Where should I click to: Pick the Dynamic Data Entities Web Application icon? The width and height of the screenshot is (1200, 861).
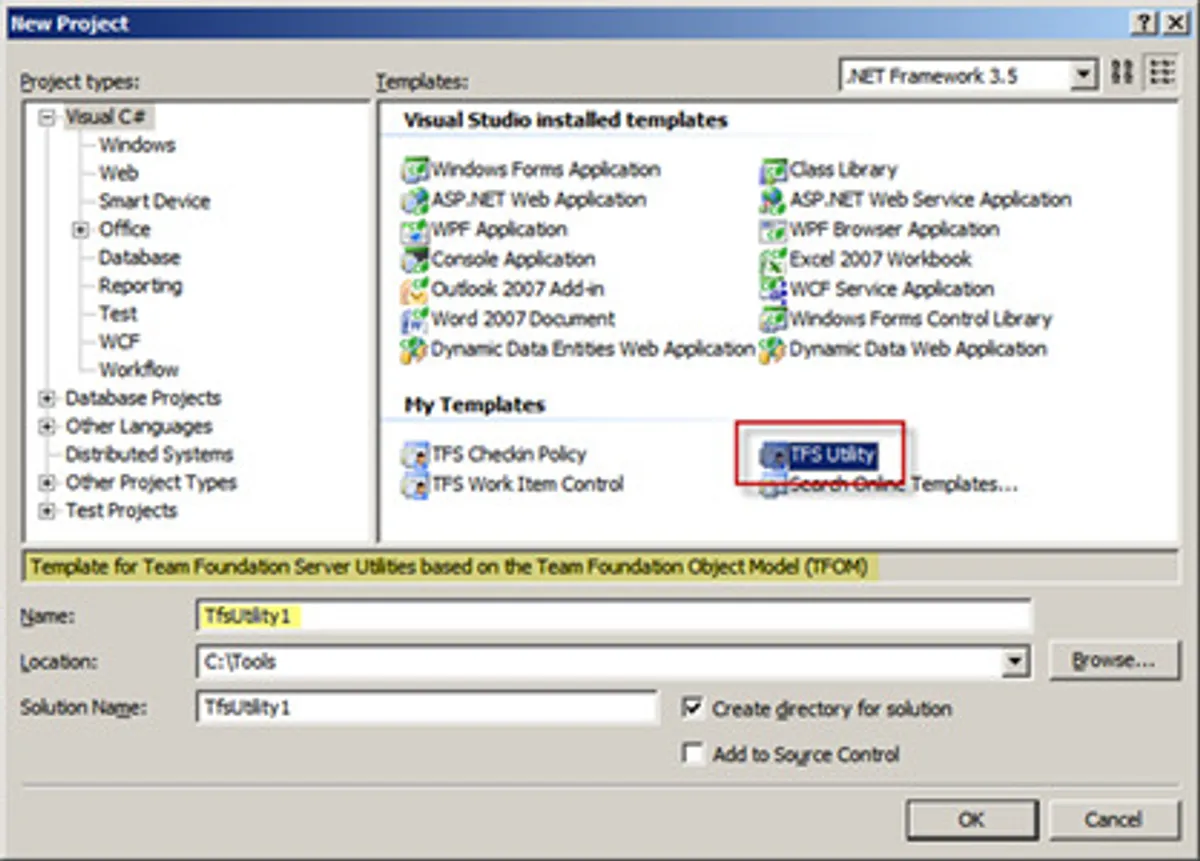[415, 350]
